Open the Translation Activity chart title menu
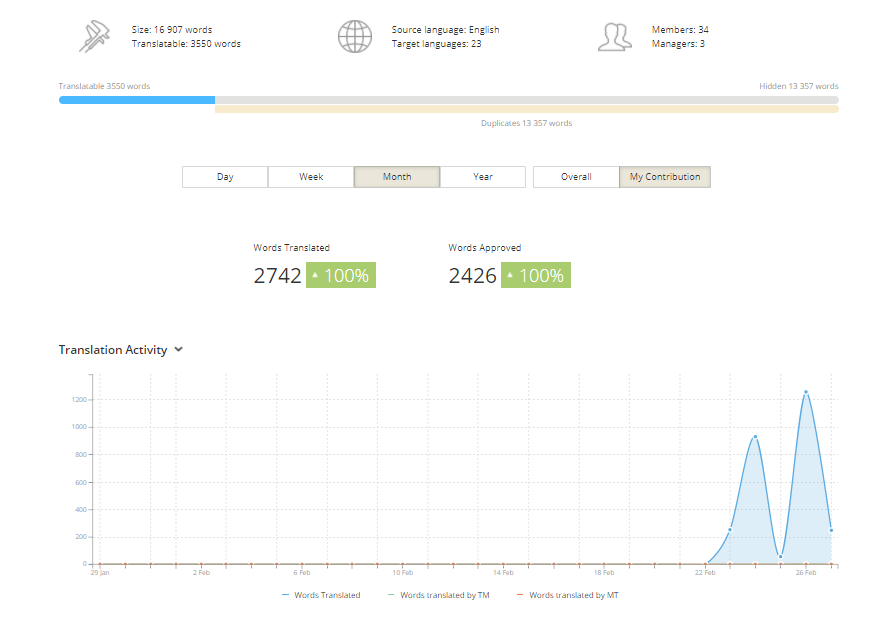The width and height of the screenshot is (896, 636). coord(113,350)
